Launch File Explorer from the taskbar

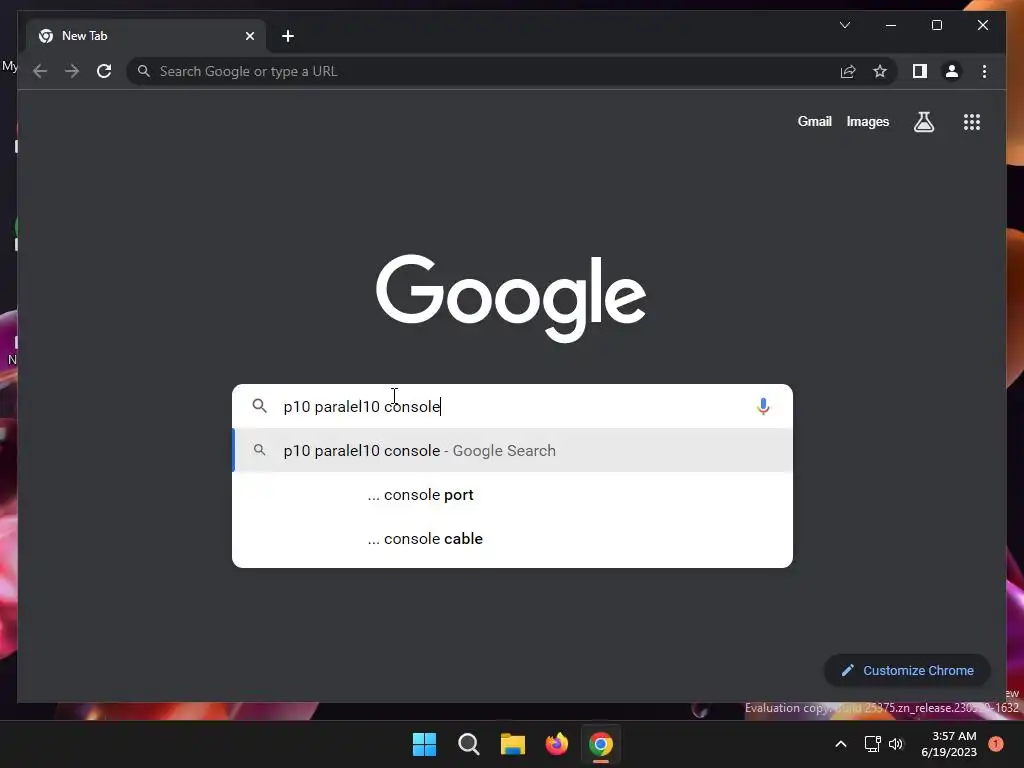coord(513,744)
